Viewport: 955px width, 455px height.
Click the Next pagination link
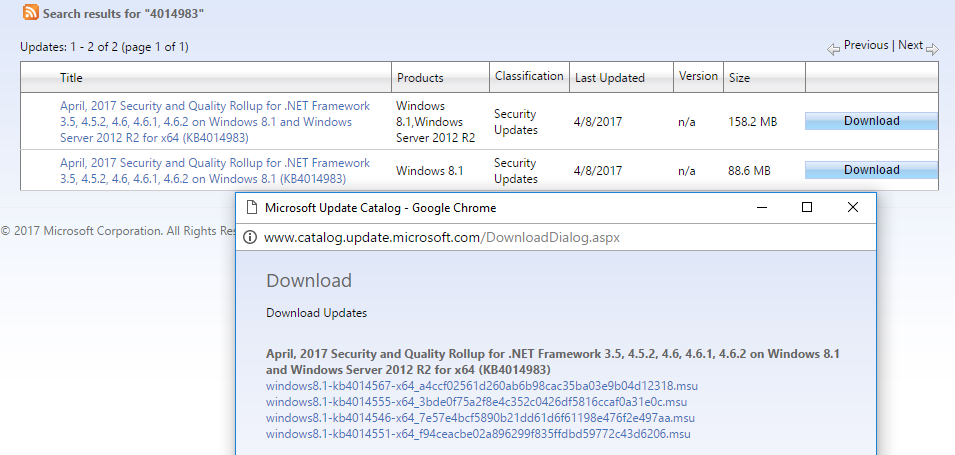(x=911, y=45)
